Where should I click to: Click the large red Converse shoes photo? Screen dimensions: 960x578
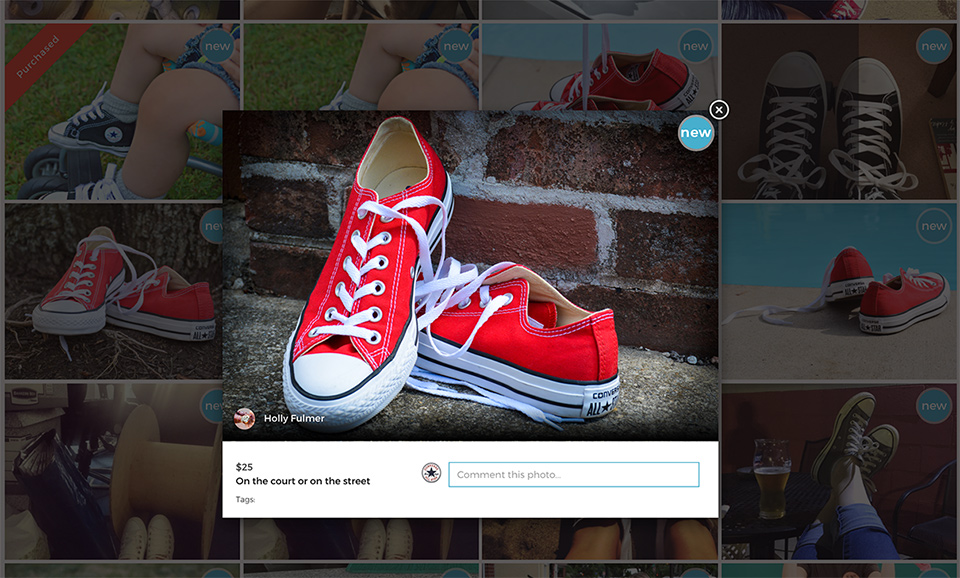(470, 276)
